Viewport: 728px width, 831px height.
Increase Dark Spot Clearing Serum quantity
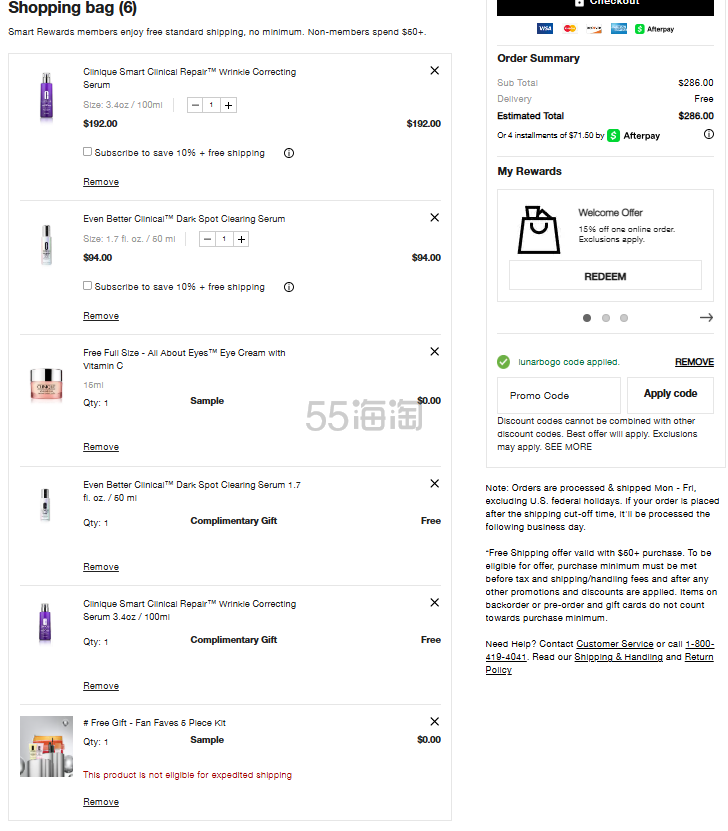click(x=241, y=239)
